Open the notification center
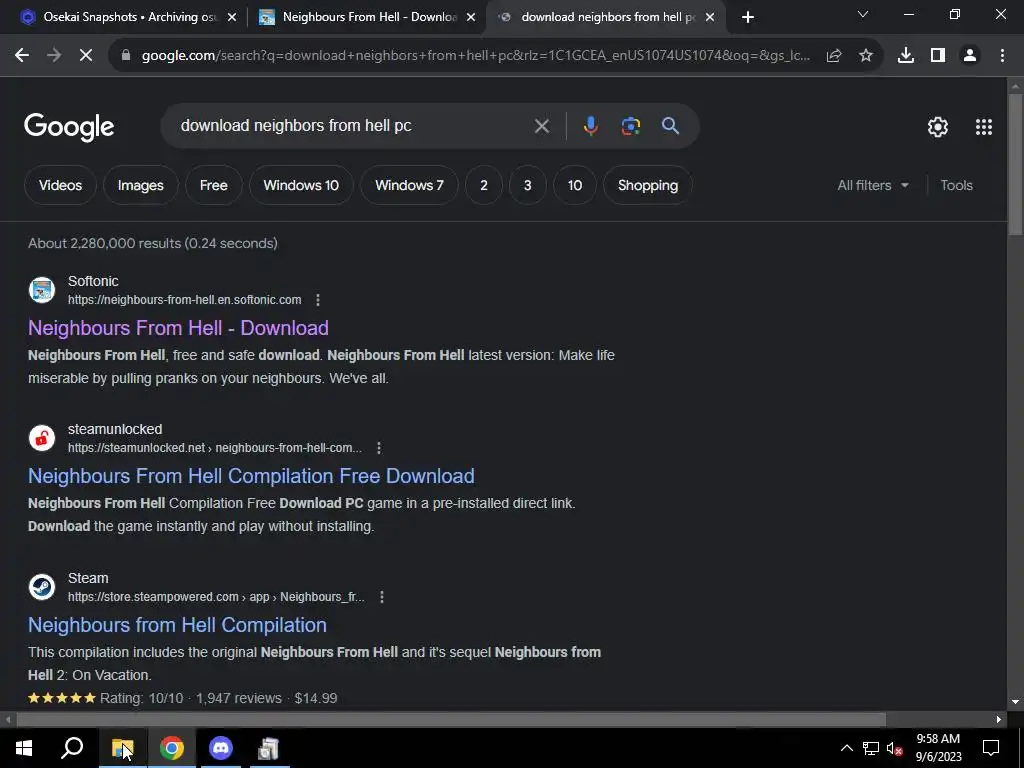Image resolution: width=1024 pixels, height=768 pixels. [x=991, y=748]
